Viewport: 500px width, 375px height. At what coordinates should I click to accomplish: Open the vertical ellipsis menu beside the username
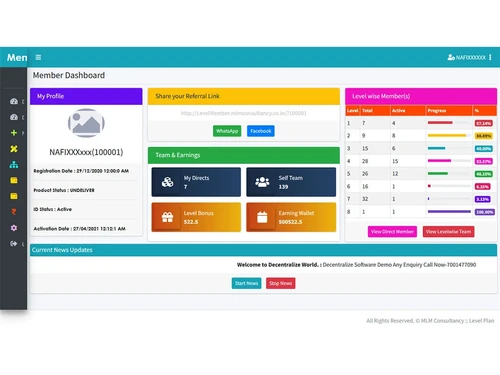coord(490,57)
